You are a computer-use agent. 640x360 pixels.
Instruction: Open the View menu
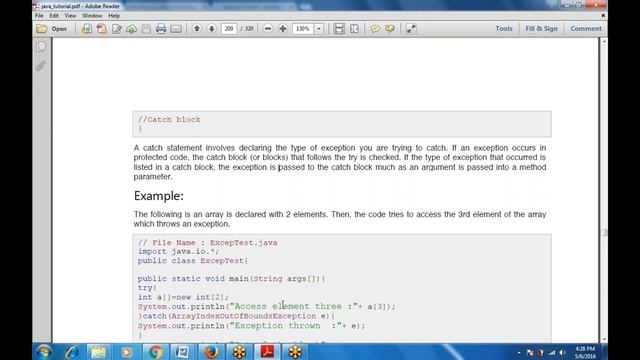[70, 16]
